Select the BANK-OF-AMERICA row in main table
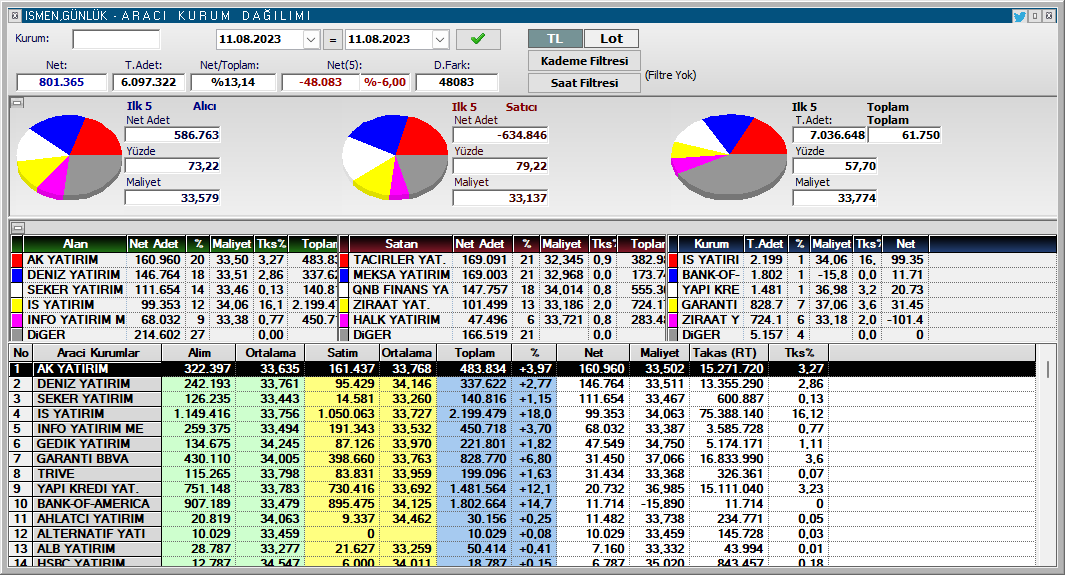This screenshot has width=1065, height=575. coord(522,504)
